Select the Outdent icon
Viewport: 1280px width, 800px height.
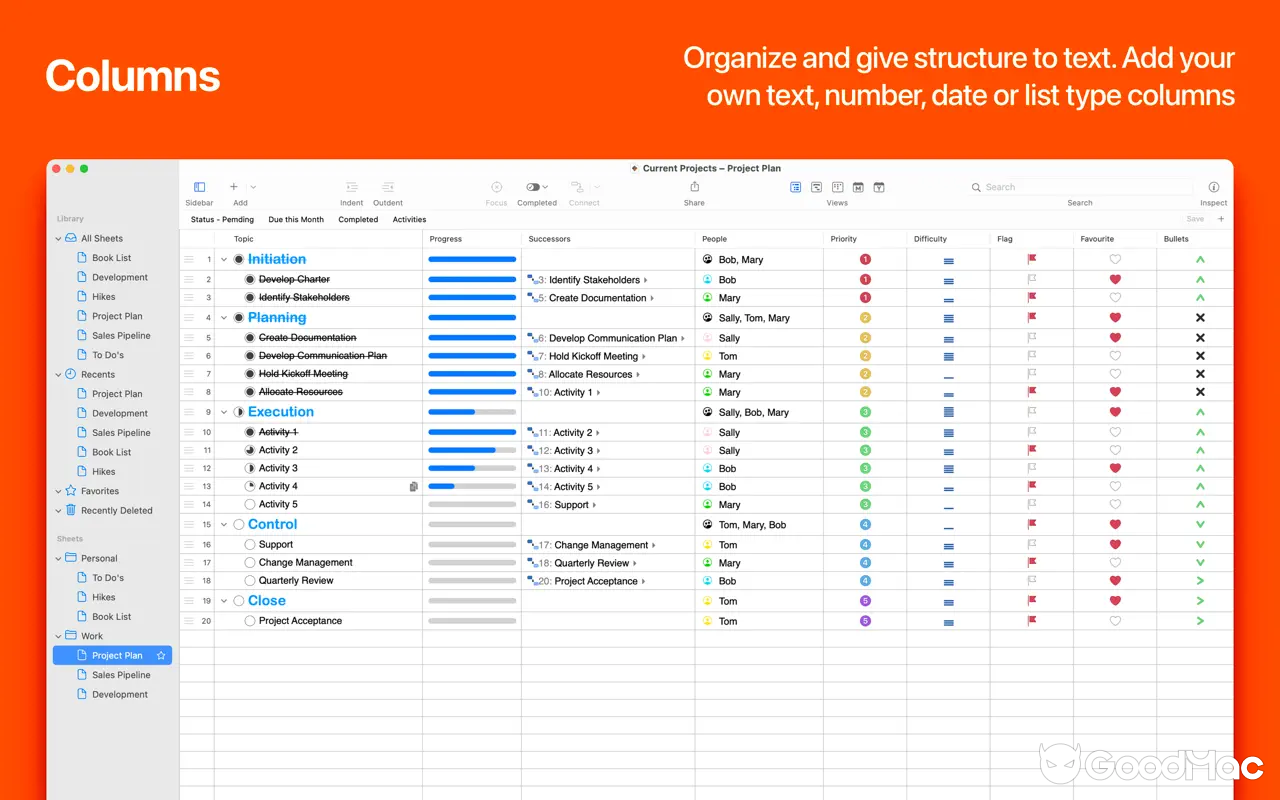pyautogui.click(x=387, y=187)
